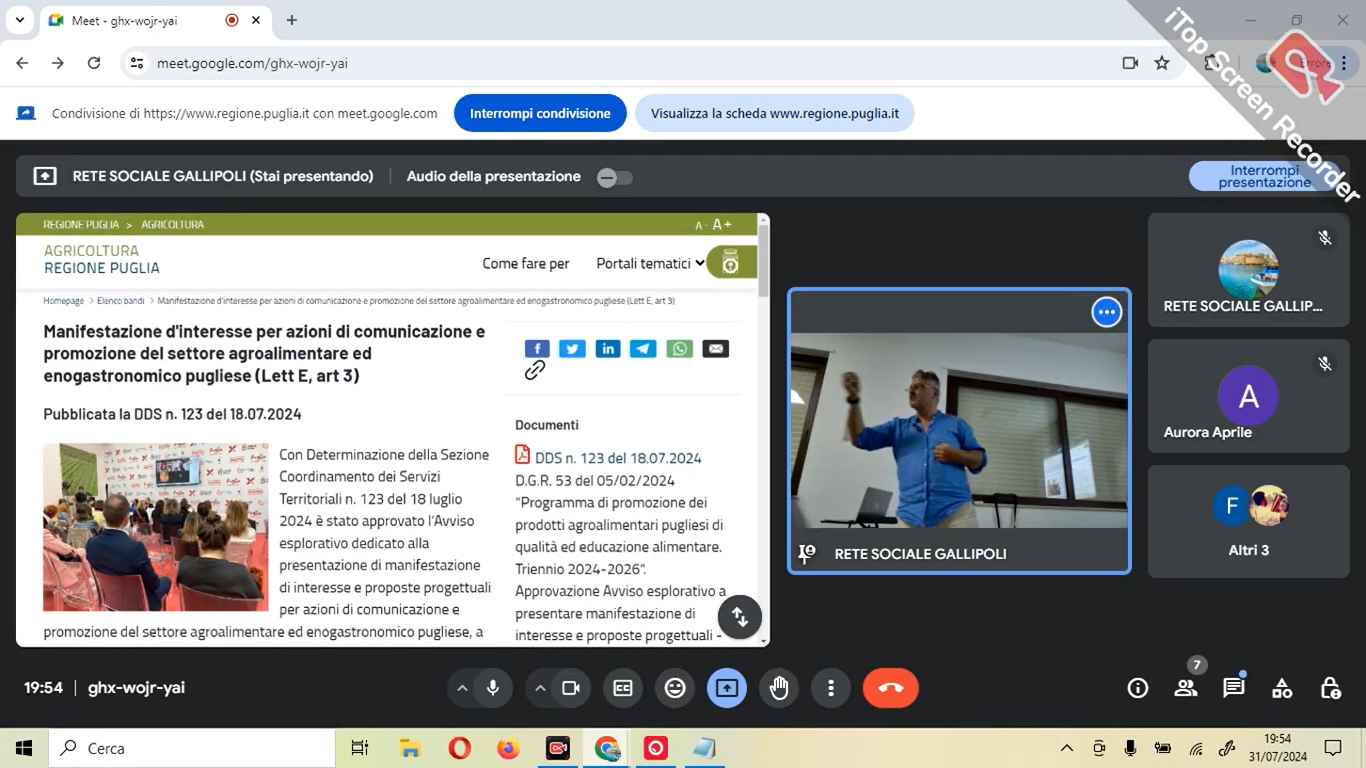Reload the Meet page

tap(94, 63)
